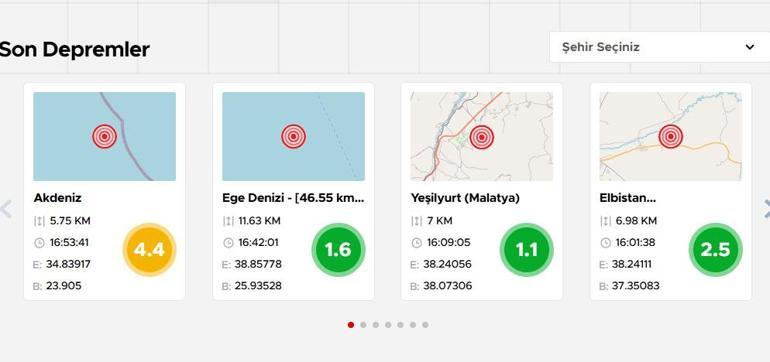
Task: Click longitude value 38.24111
Action: point(632,264)
